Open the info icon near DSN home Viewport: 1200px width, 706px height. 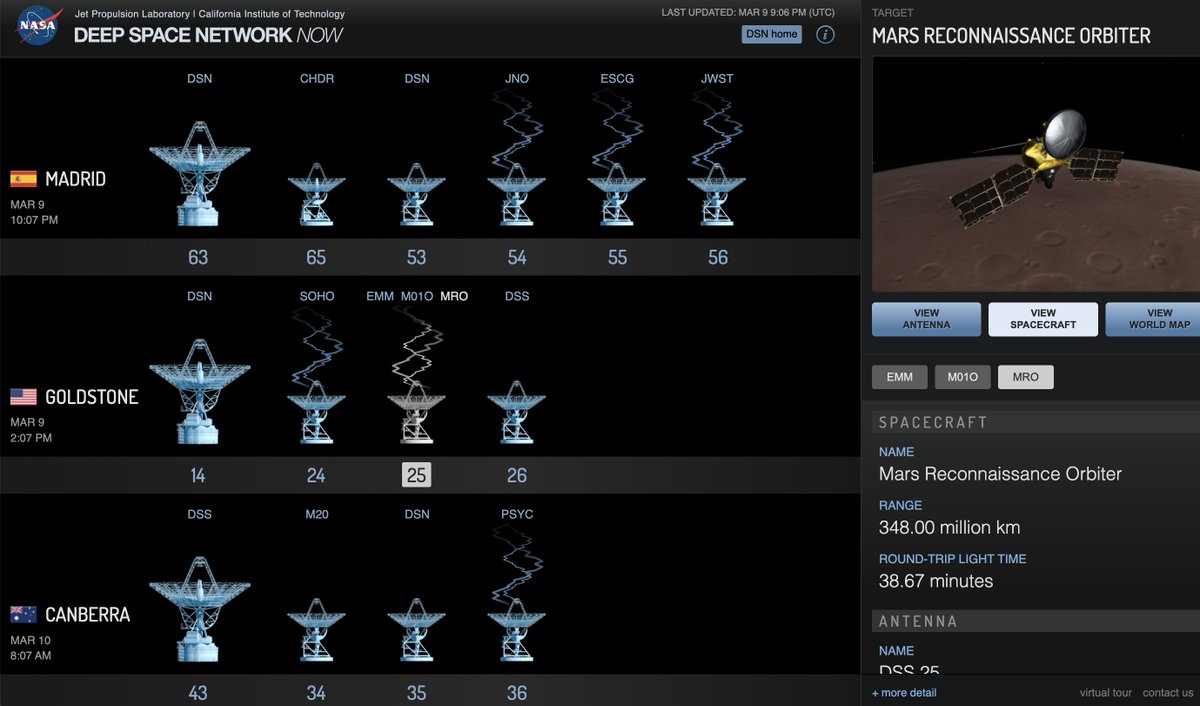[825, 35]
